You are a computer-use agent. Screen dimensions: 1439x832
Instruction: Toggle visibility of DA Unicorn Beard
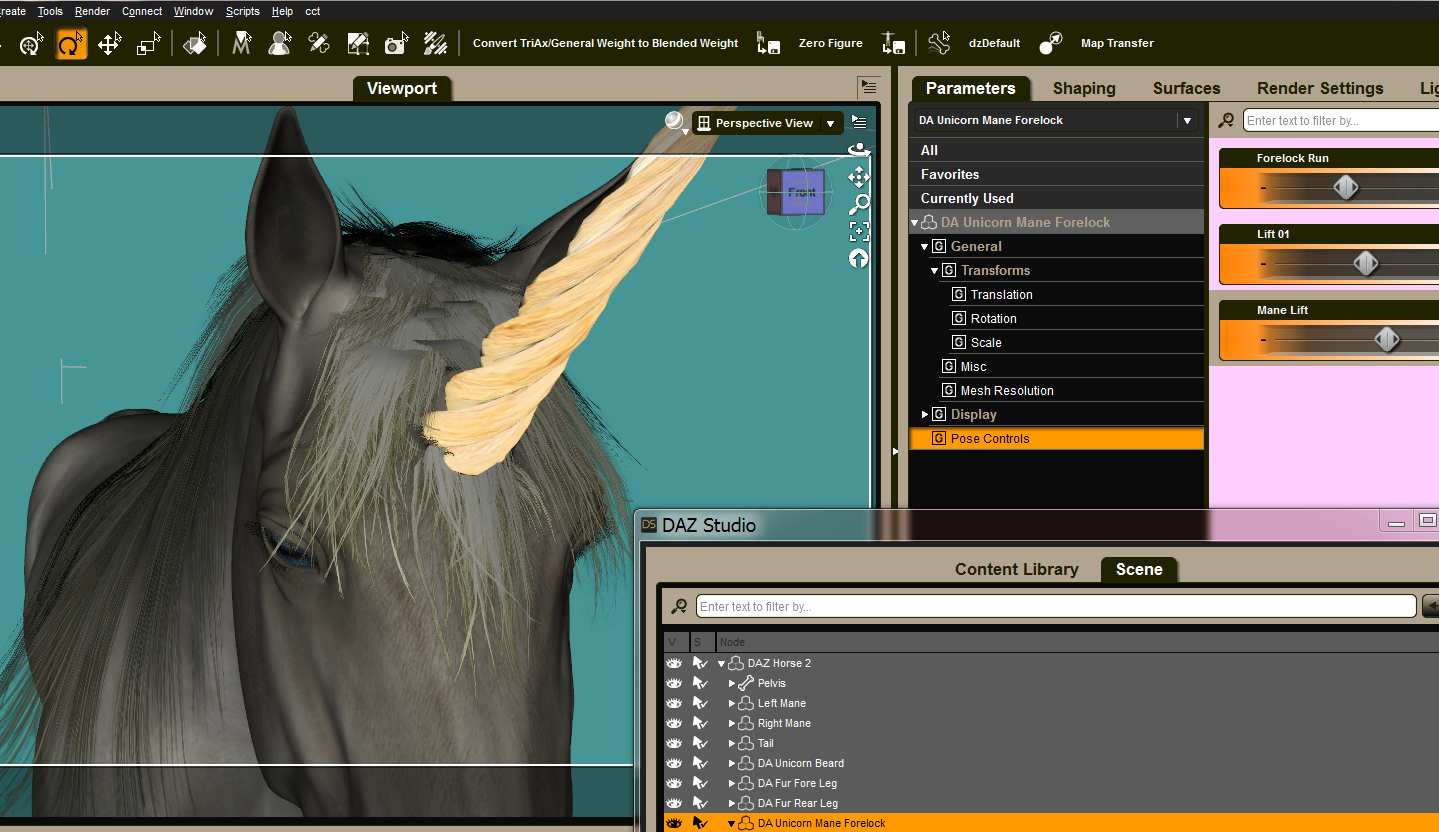674,763
